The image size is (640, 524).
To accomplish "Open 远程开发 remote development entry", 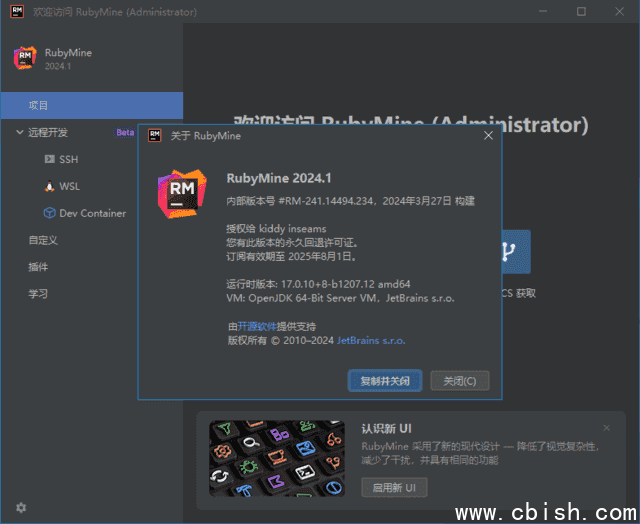I will click(x=48, y=132).
